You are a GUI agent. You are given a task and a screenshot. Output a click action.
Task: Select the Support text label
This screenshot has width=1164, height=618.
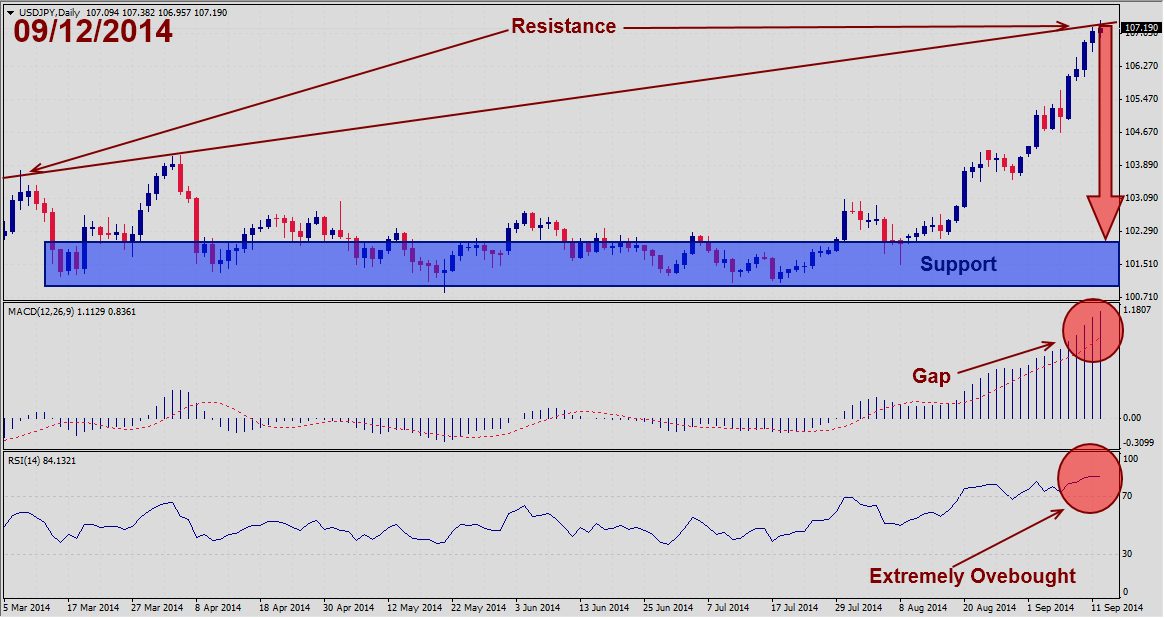[957, 265]
